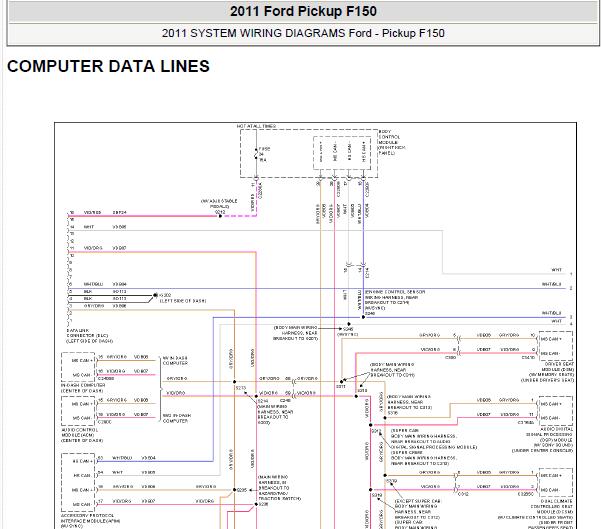Screen dimensions: 601x529
Task: Click 'TRACTION SWITCH' main wiring harness note
Action: click(280, 488)
